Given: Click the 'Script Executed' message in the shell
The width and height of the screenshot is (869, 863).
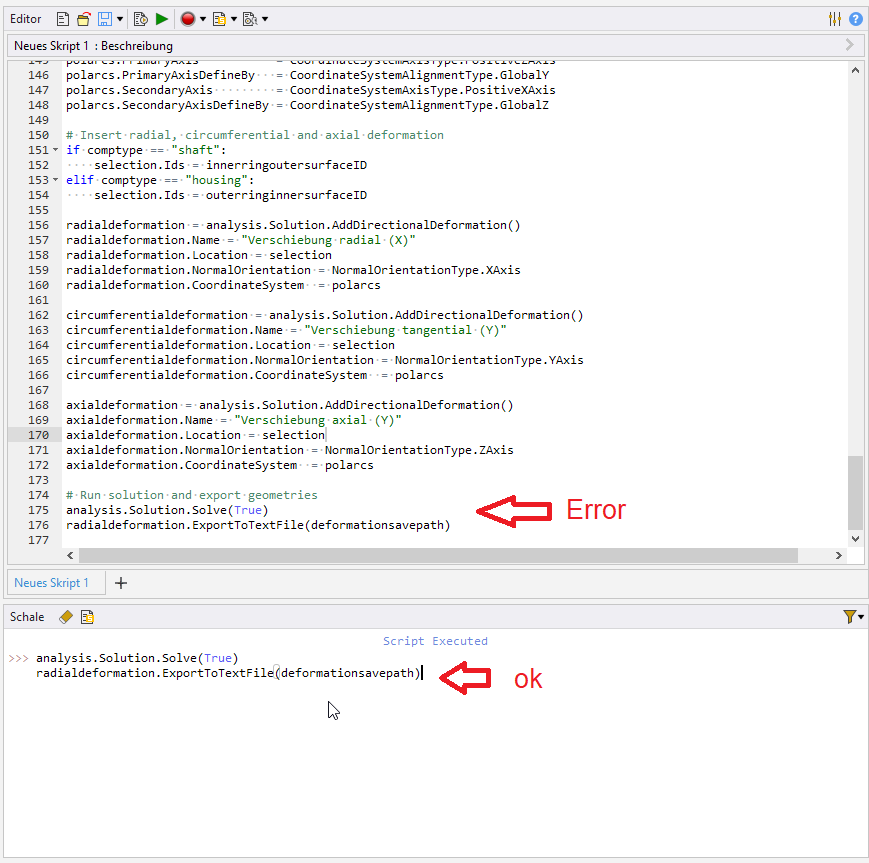Looking at the screenshot, I should pyautogui.click(x=435, y=641).
